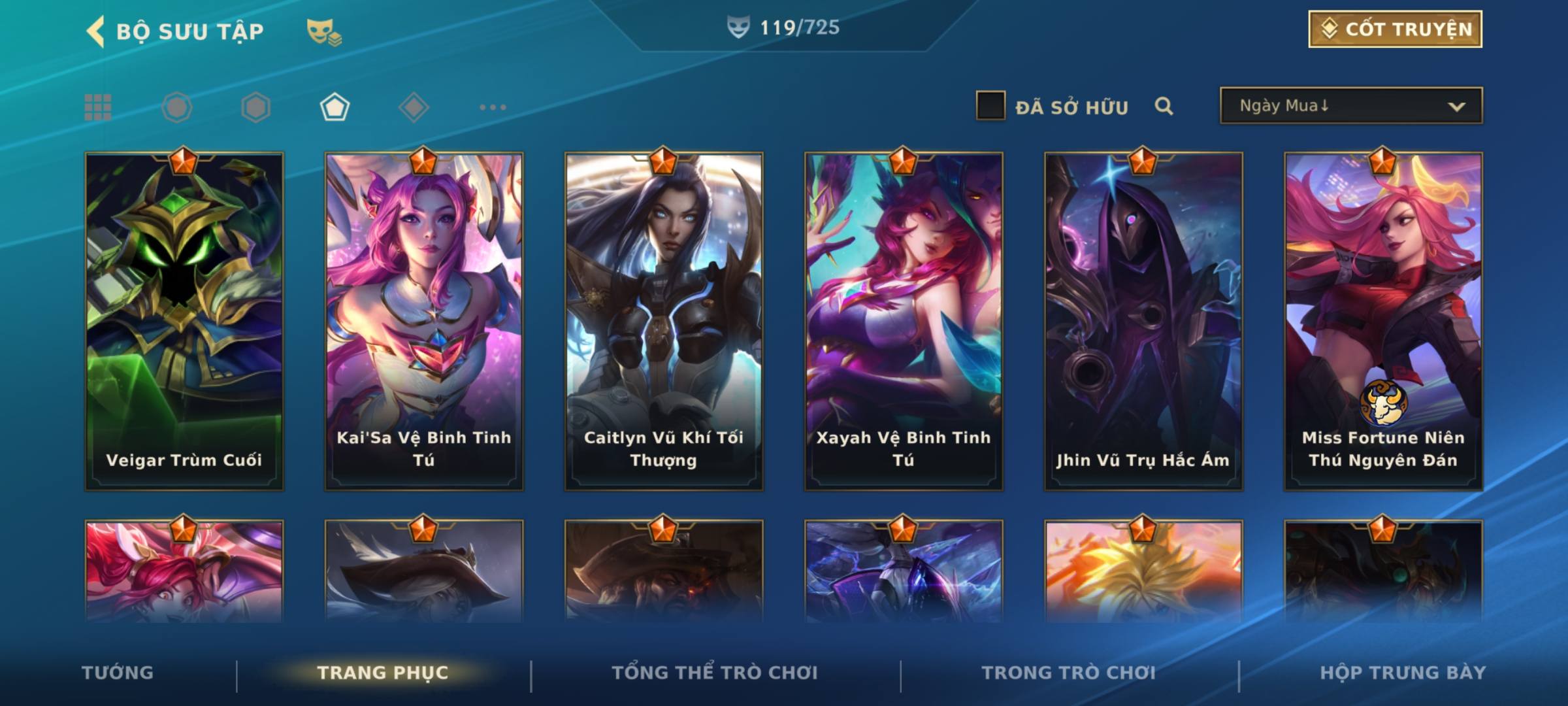Select the Jhin Vũ Trụ Hắc Ám skin

pos(1143,321)
